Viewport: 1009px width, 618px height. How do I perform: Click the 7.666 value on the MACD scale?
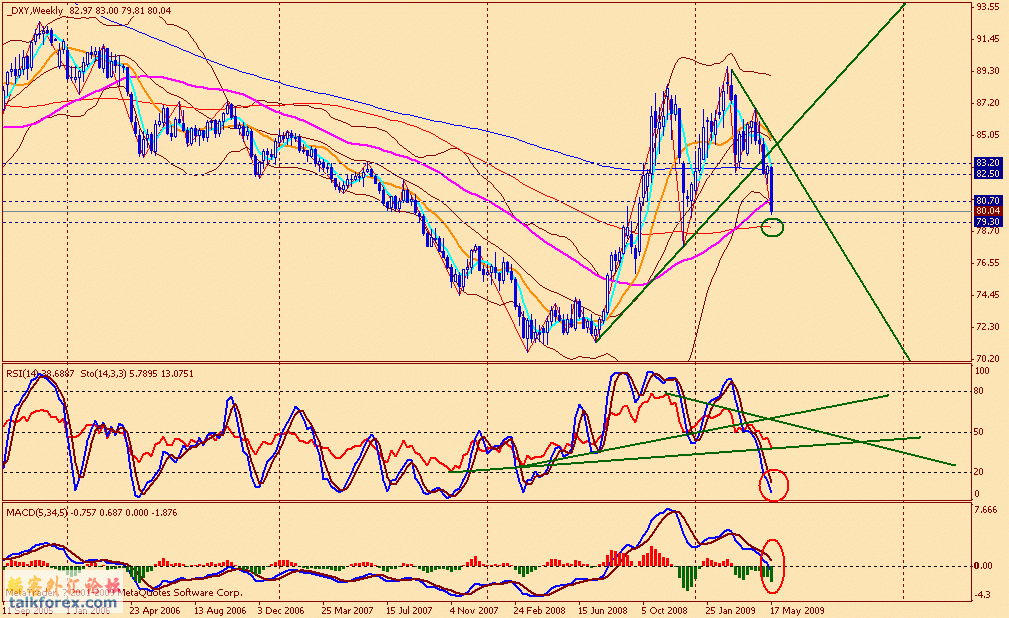click(x=986, y=509)
